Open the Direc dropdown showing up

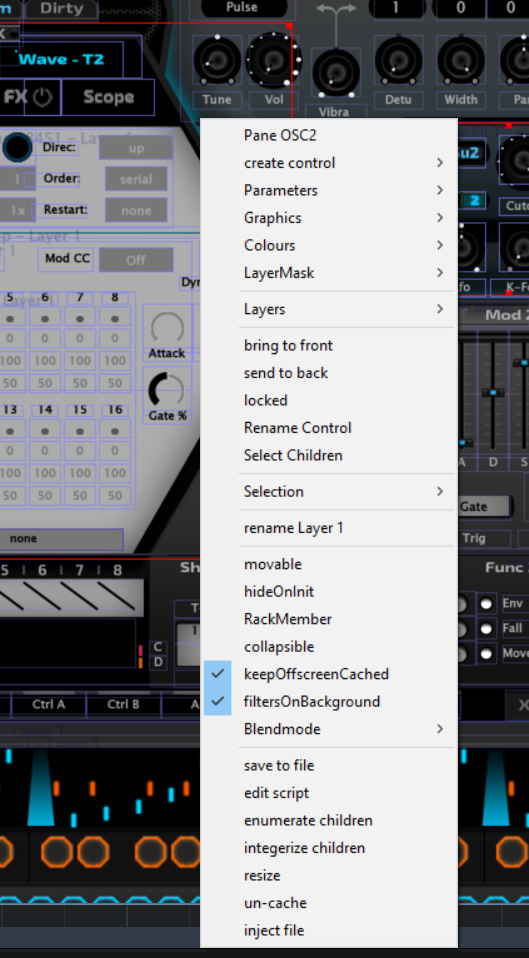pos(136,148)
